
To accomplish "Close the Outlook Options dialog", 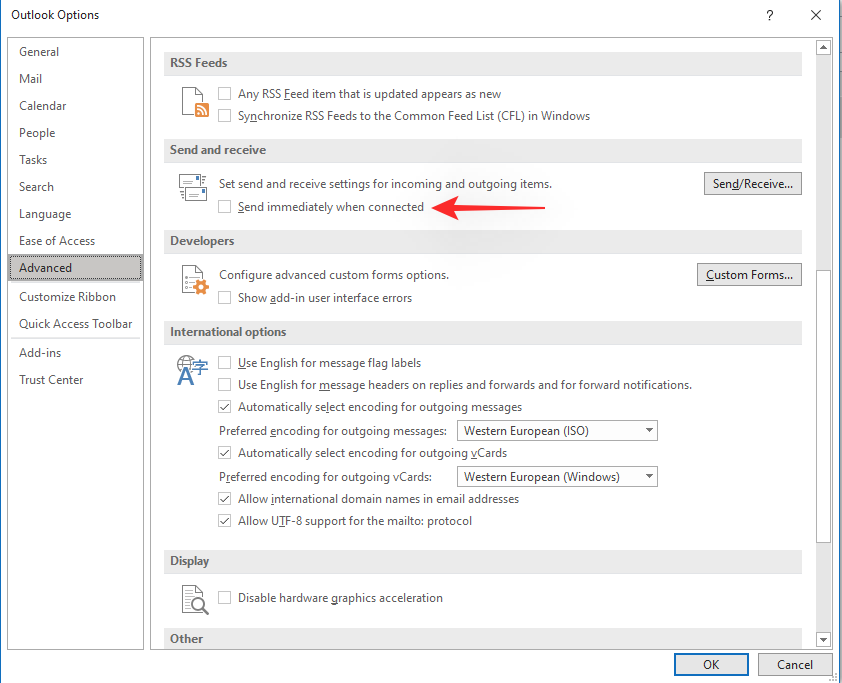I will pyautogui.click(x=816, y=15).
